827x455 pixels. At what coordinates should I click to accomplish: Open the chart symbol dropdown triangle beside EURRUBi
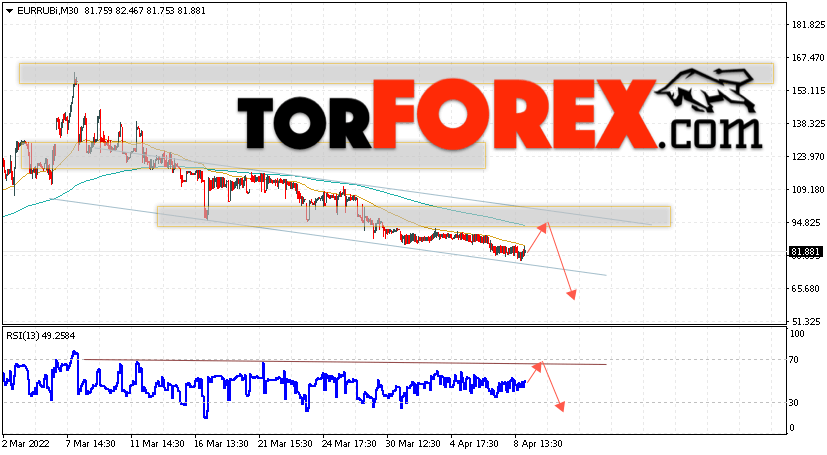pyautogui.click(x=9, y=11)
